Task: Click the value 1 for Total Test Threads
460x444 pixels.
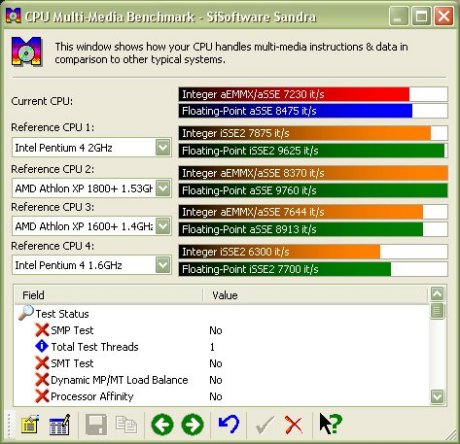Action: 212,347
